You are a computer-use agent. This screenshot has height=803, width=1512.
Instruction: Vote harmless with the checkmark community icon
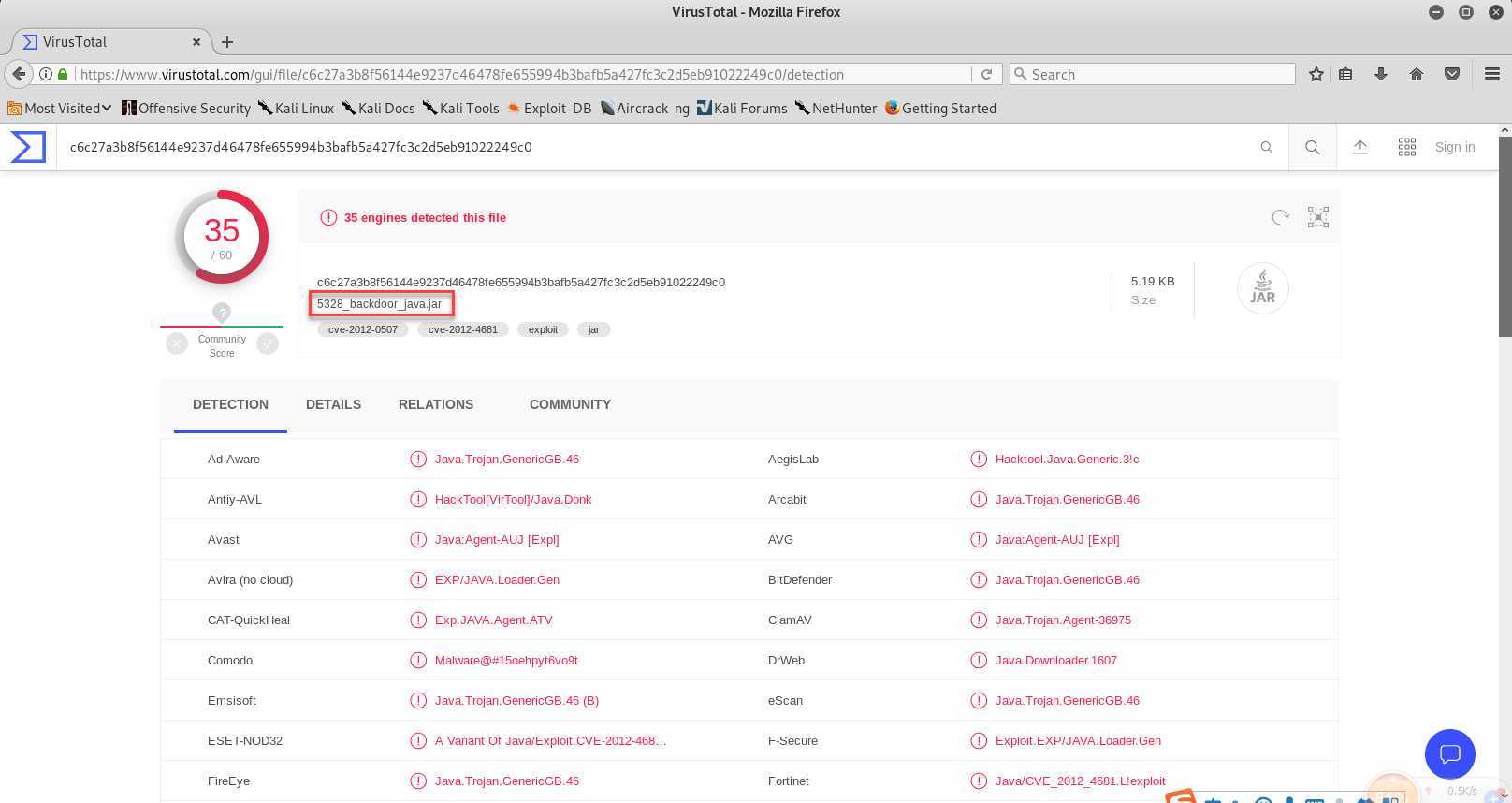pyautogui.click(x=268, y=343)
